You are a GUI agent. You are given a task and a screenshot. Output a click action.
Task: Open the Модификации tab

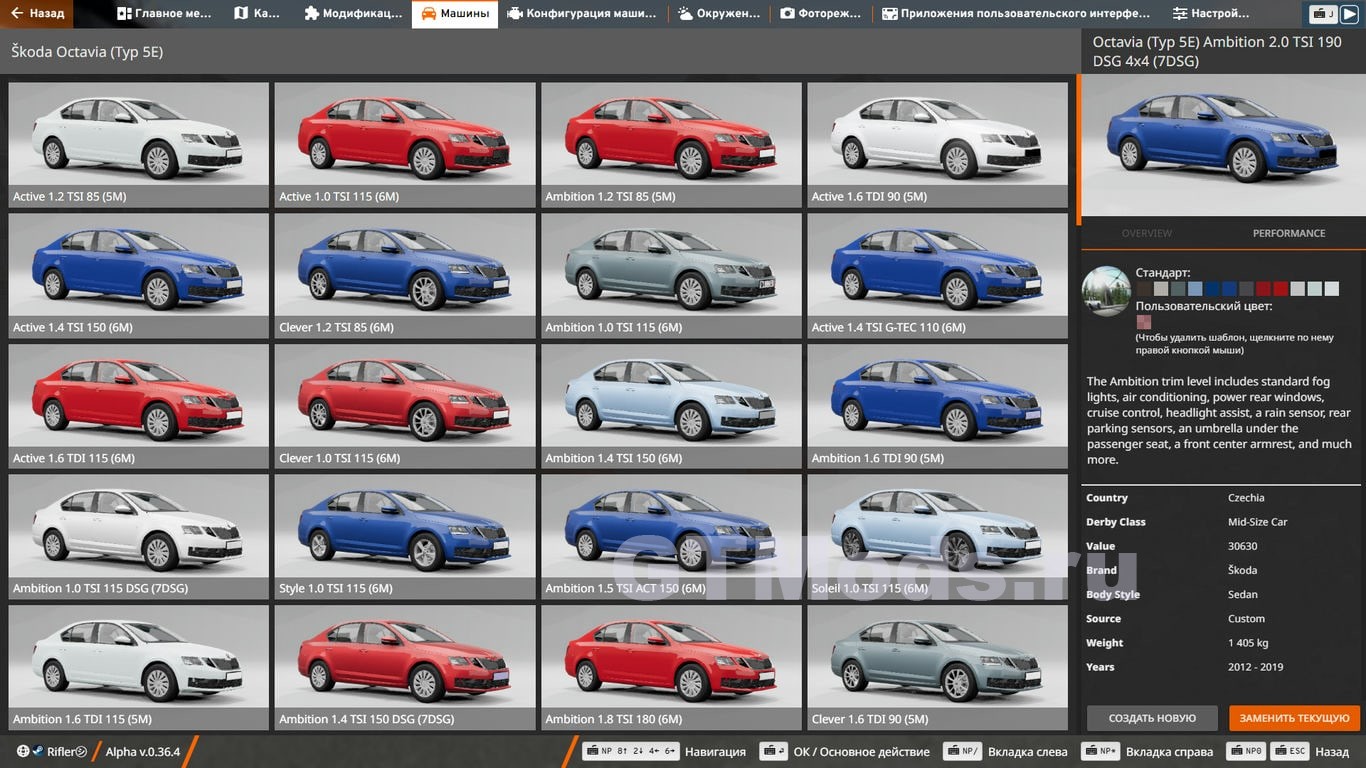pos(353,14)
